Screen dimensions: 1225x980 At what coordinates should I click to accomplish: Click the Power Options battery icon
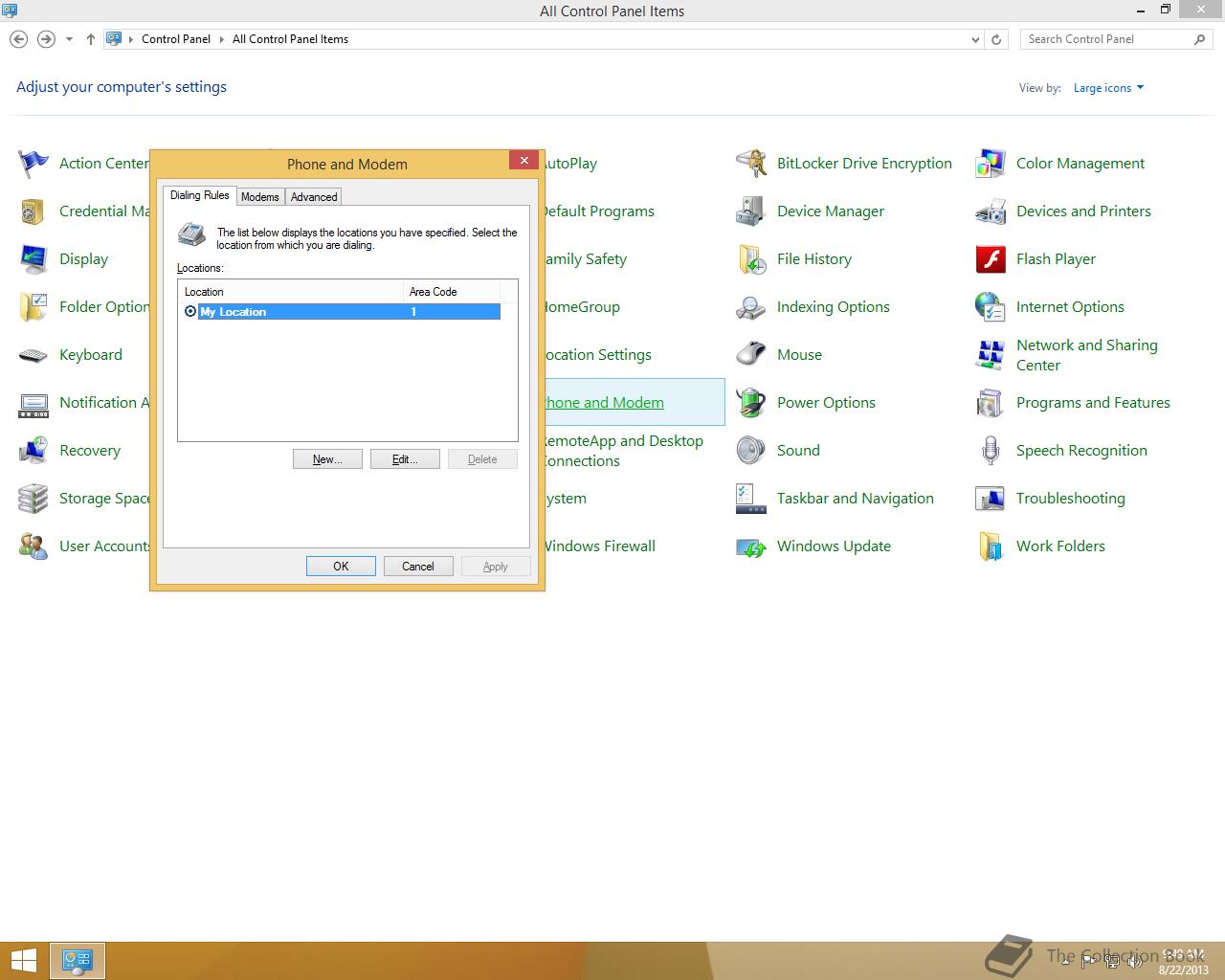751,403
